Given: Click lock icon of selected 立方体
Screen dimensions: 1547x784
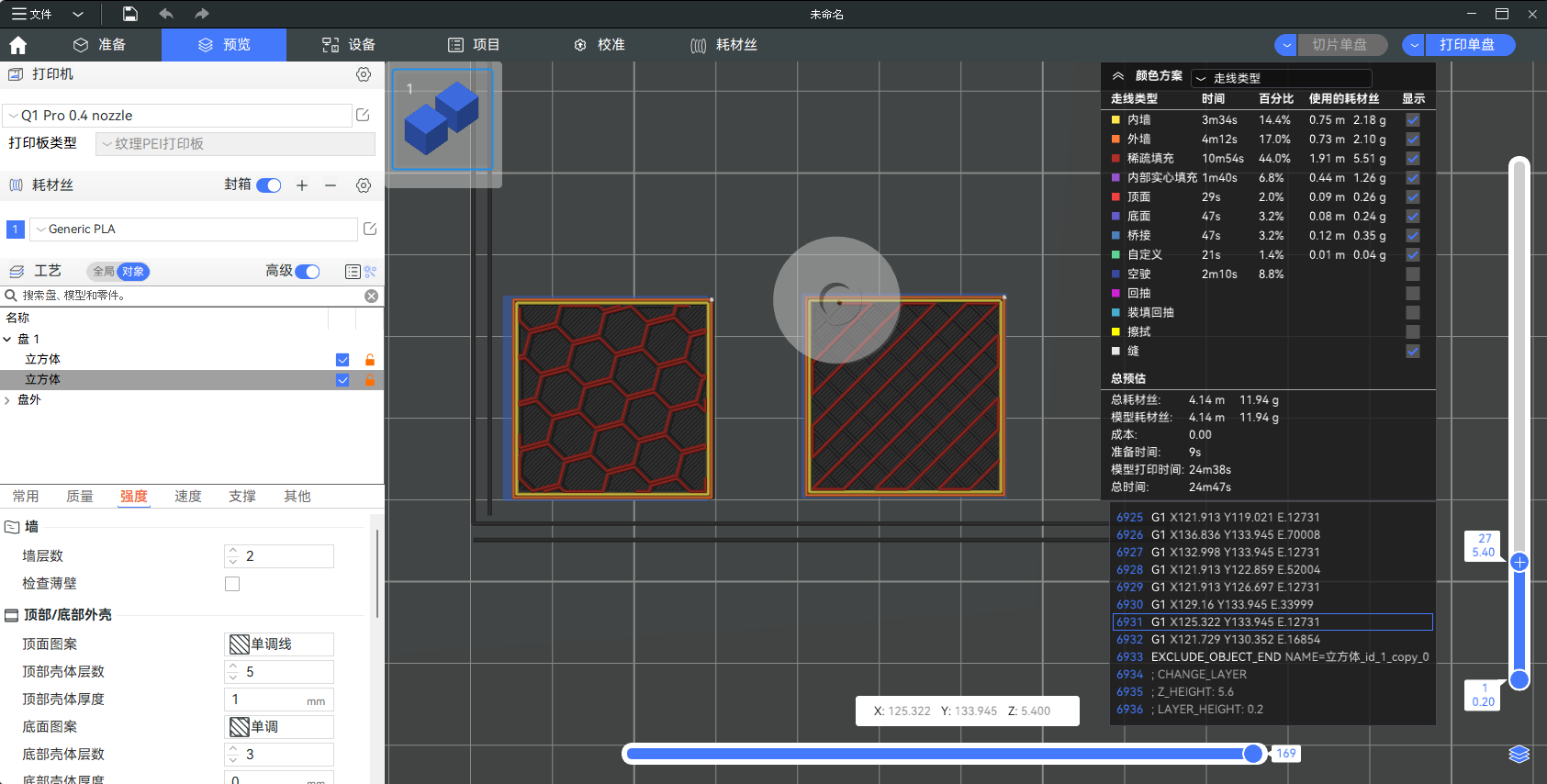Looking at the screenshot, I should 370,380.
